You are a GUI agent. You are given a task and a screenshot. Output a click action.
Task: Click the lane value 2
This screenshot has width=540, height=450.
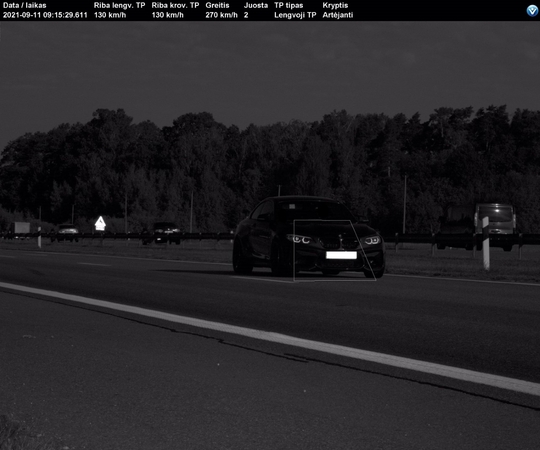coord(246,15)
